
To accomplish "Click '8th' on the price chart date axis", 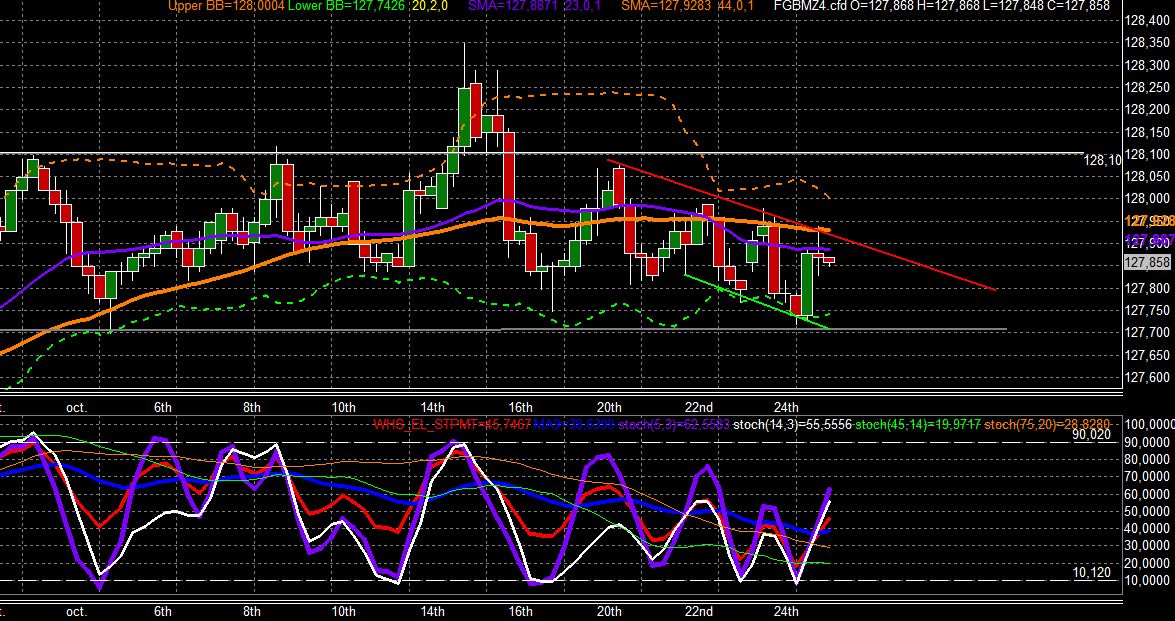I will click(252, 408).
